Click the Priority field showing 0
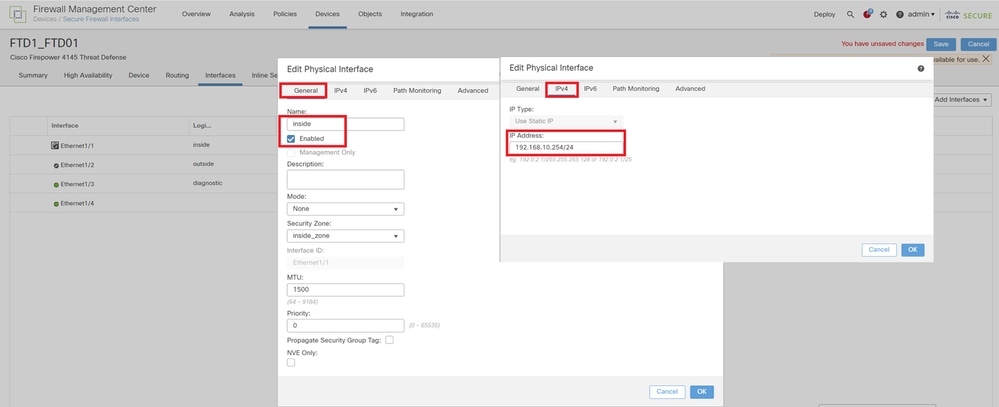The image size is (999, 407). click(345, 325)
